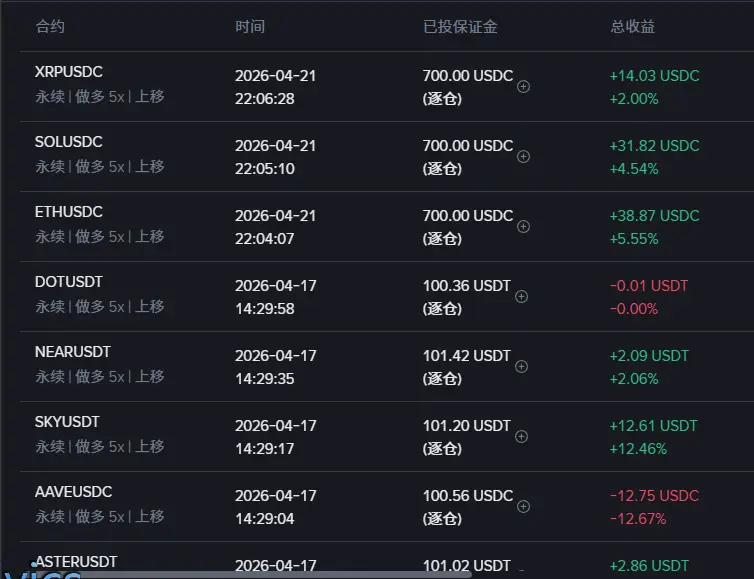Screen dimensions: 754x579
Task: Click the plus icon for SKYUSDT margin
Action: pos(521,437)
